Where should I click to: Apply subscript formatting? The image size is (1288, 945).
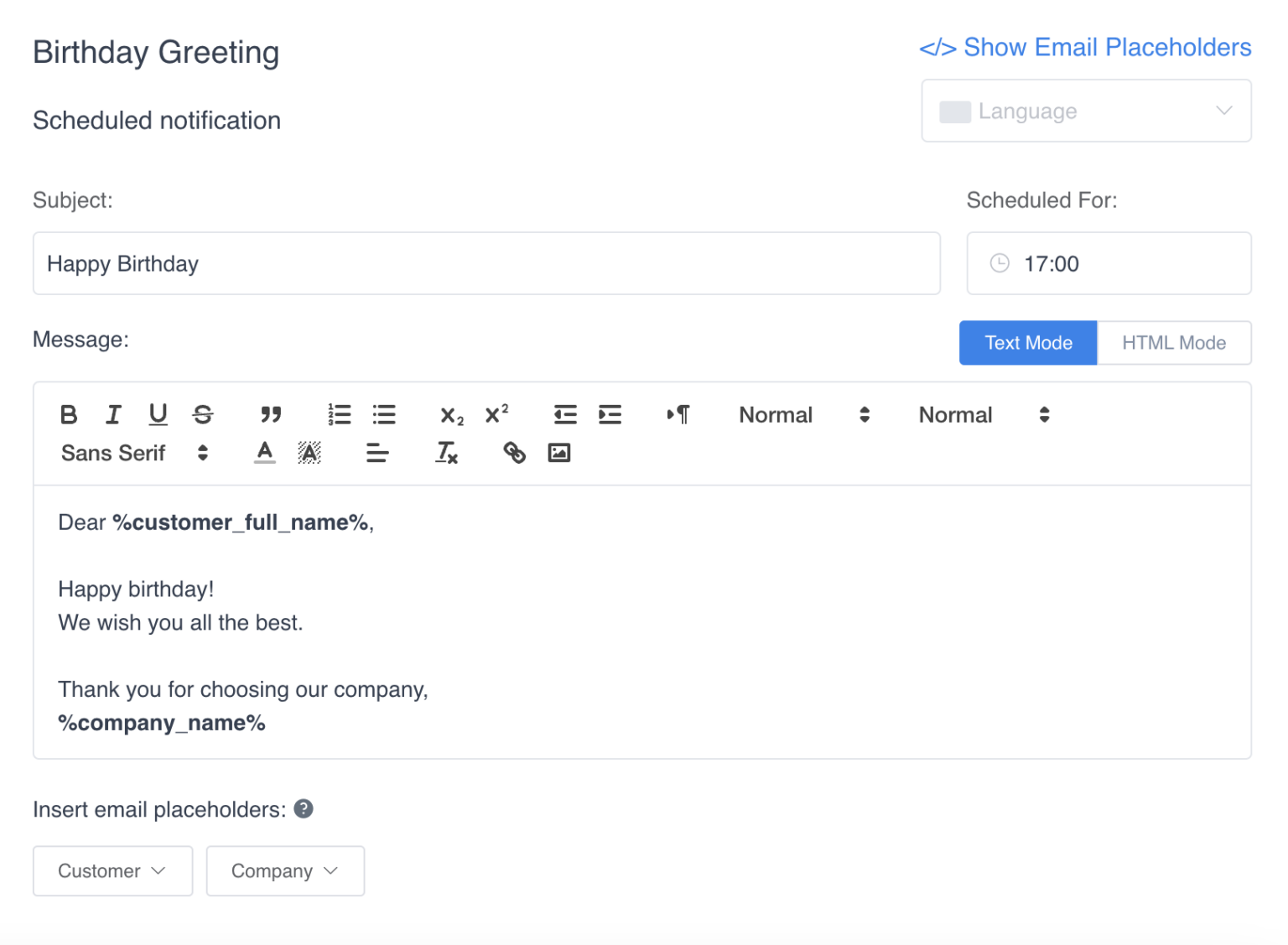point(452,415)
